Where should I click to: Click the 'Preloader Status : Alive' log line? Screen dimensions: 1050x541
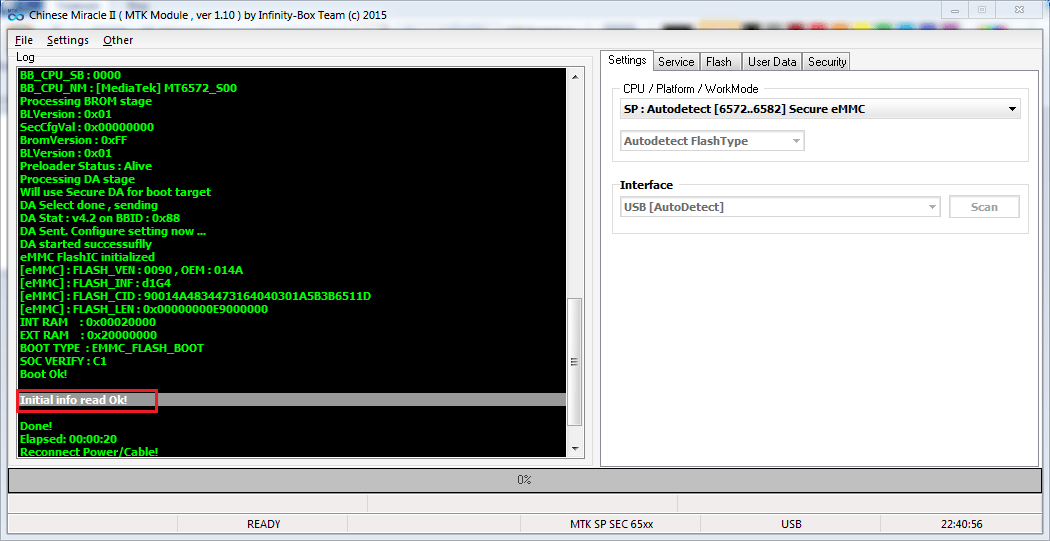click(x=86, y=166)
